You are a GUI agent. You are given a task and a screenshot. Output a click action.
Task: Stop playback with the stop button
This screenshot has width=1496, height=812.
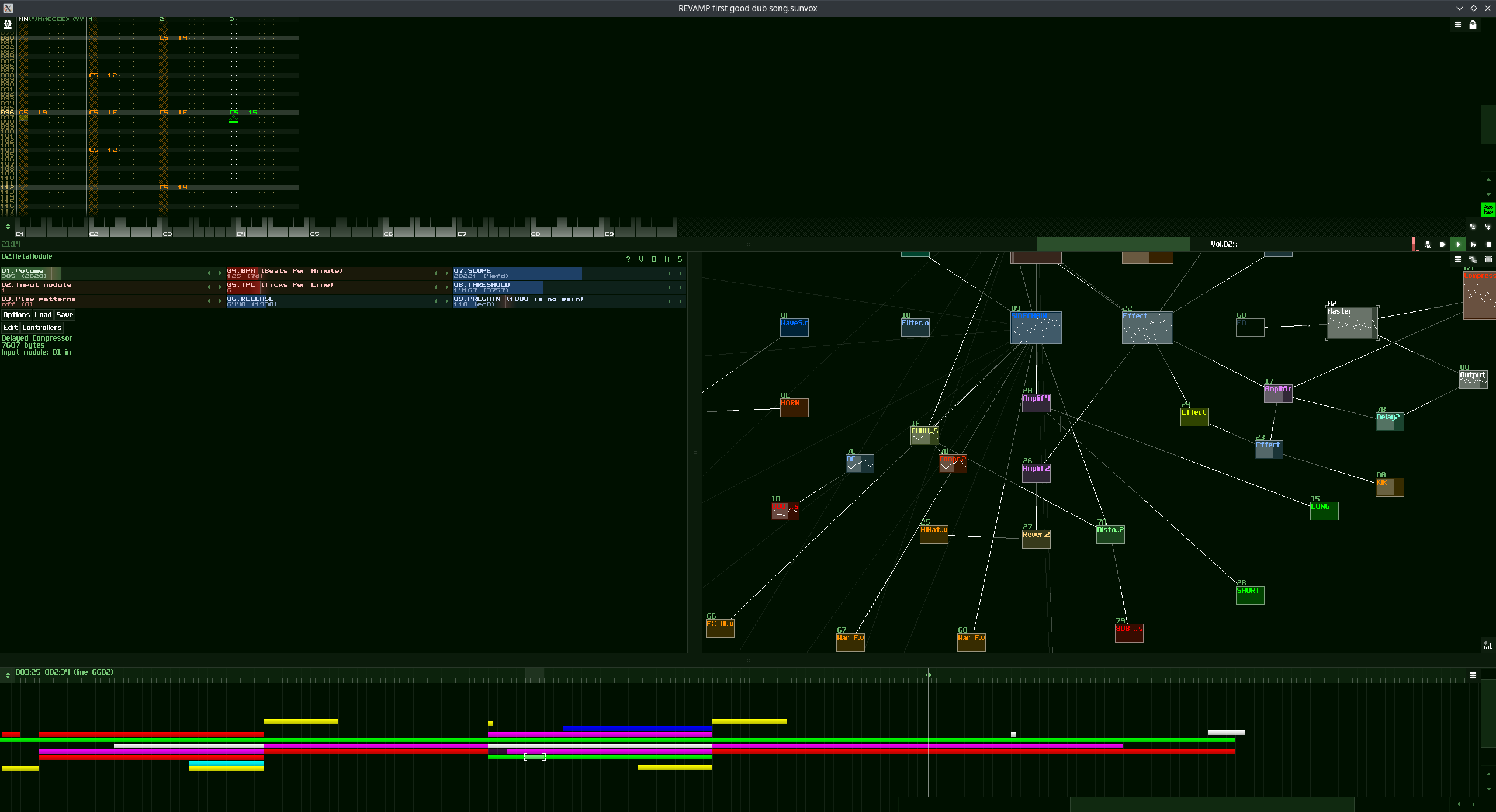(1488, 244)
